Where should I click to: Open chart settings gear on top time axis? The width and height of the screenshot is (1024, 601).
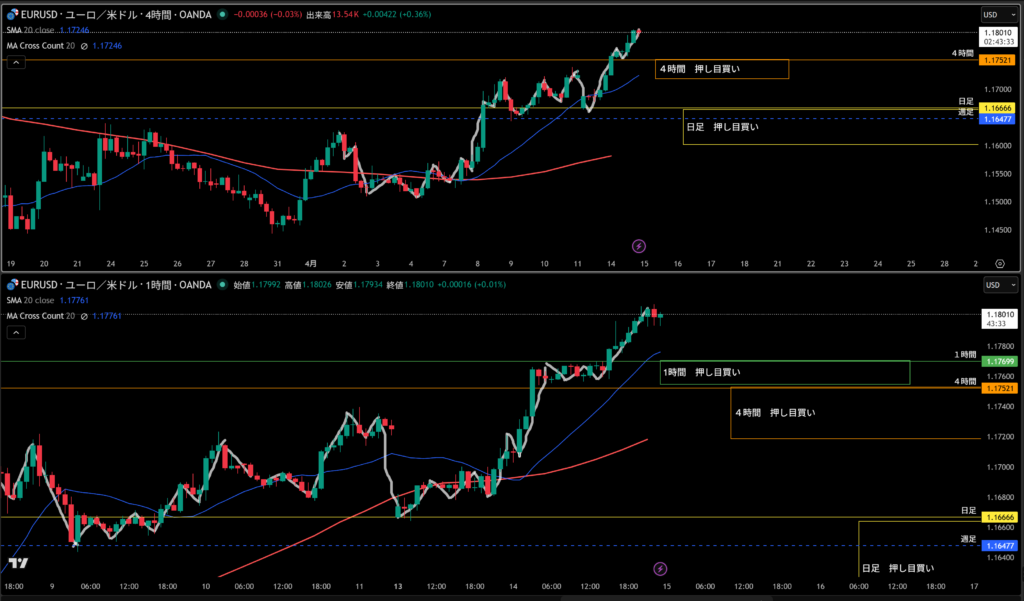click(x=999, y=263)
